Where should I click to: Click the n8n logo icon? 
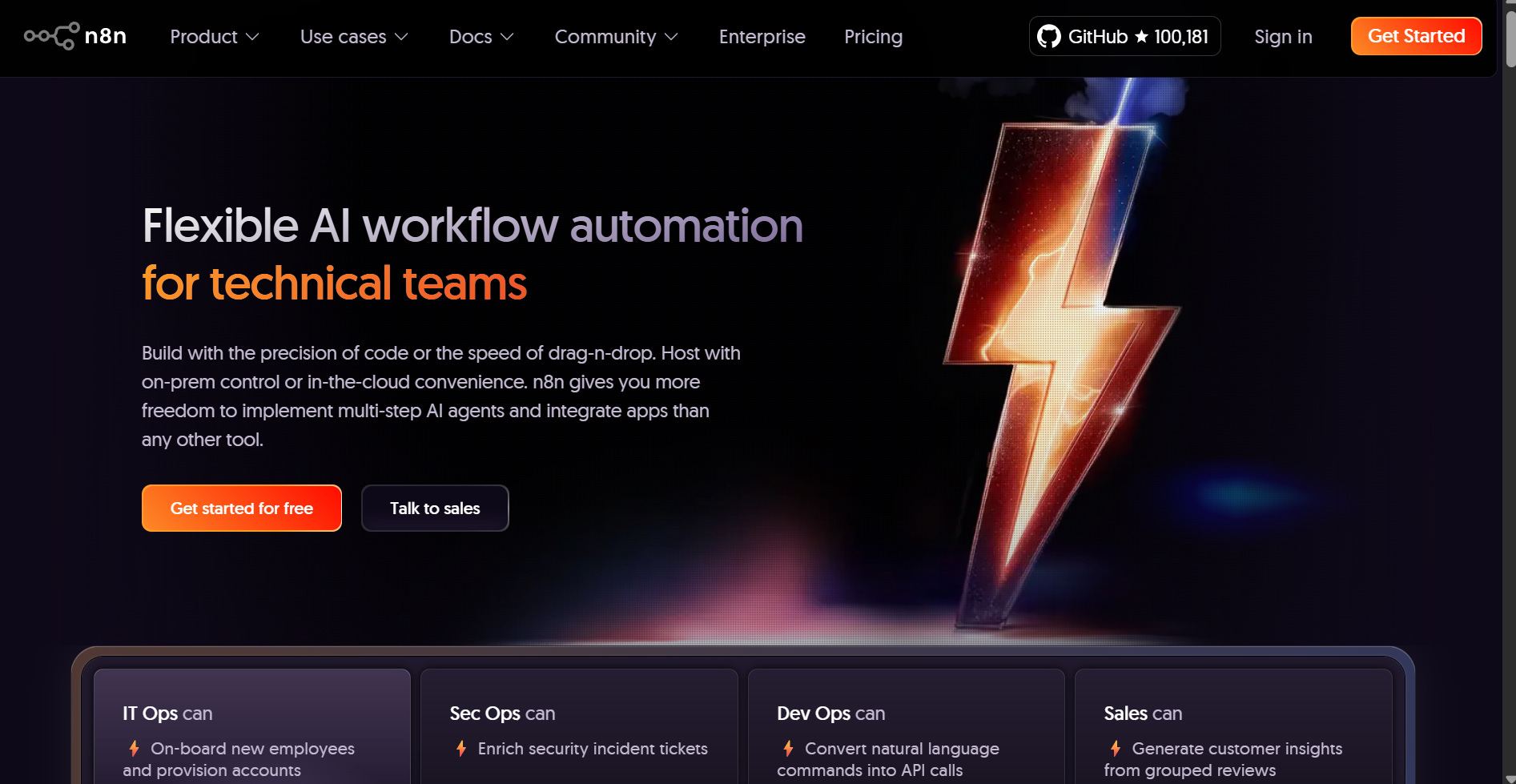tap(51, 36)
